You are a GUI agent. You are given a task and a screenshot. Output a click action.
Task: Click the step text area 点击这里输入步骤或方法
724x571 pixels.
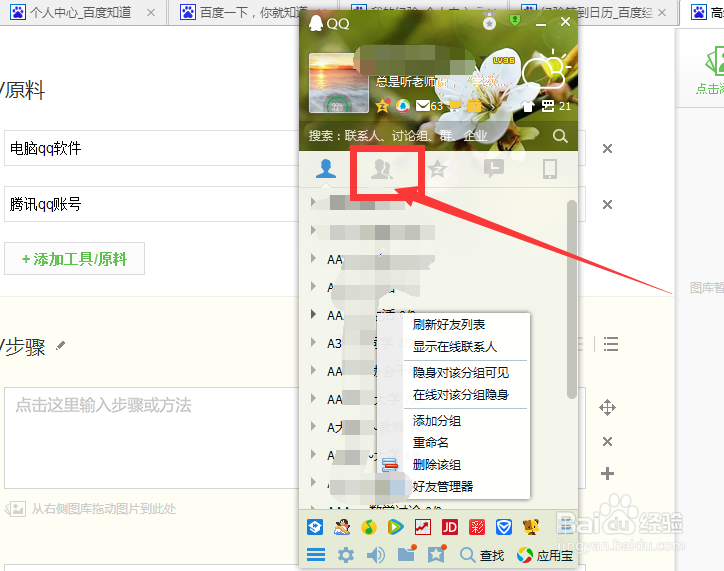tap(152, 438)
